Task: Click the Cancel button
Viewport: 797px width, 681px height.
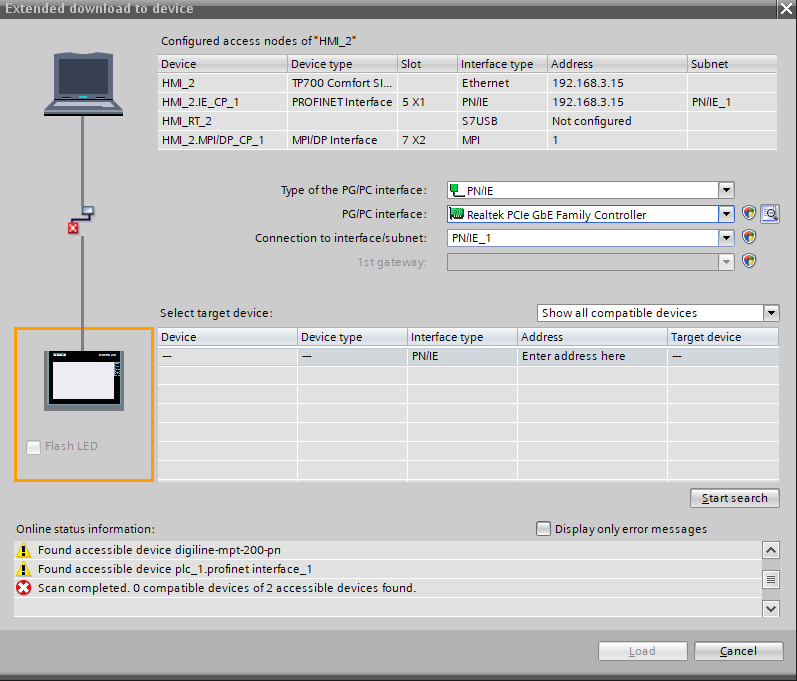Action: [738, 651]
